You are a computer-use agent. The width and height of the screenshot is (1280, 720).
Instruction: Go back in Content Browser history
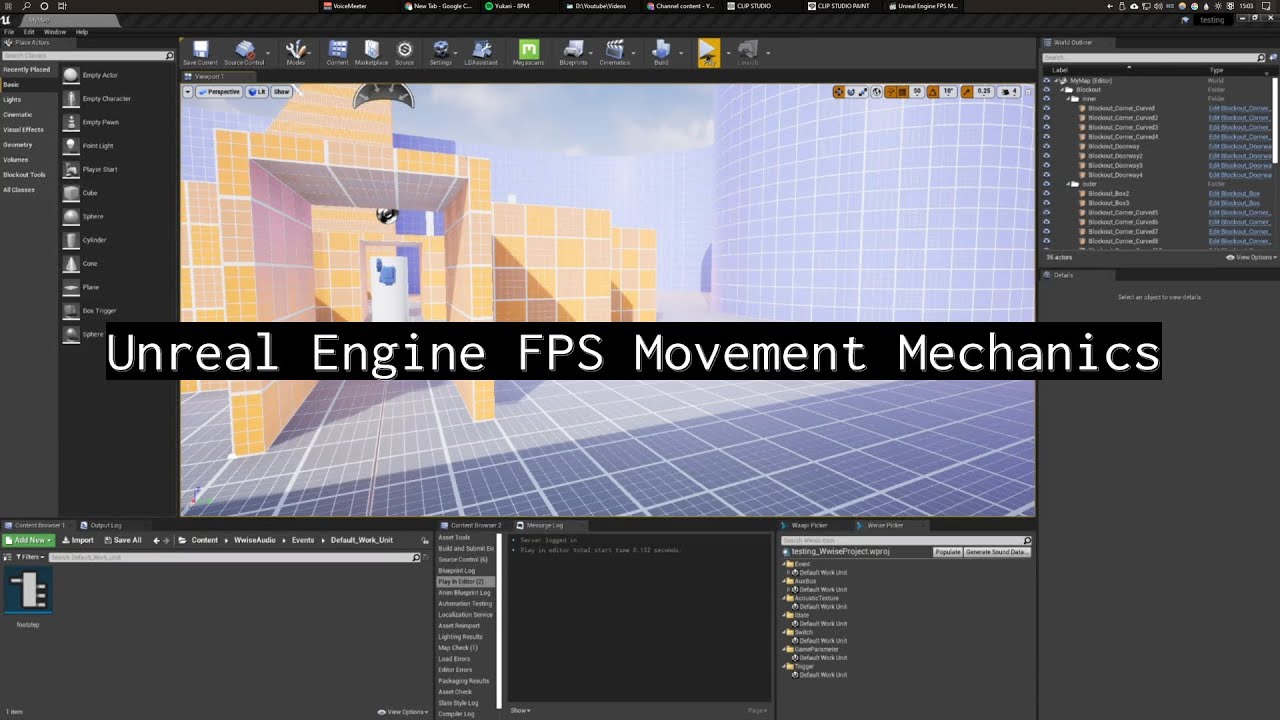click(156, 540)
